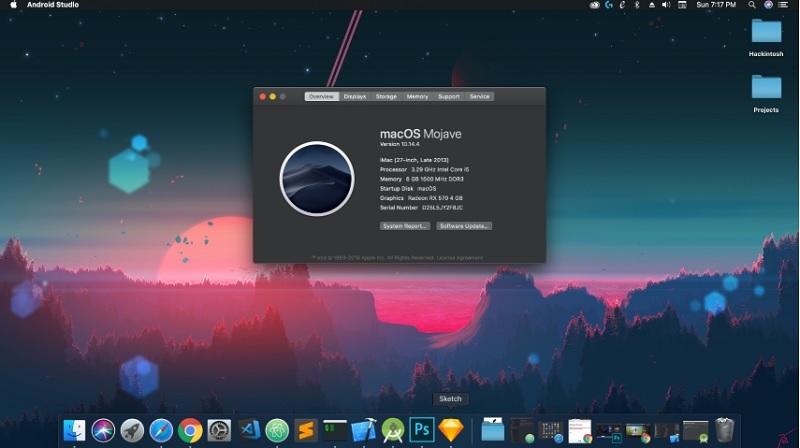This screenshot has width=800, height=448.
Task: Go to the Support tab
Action: 449,96
